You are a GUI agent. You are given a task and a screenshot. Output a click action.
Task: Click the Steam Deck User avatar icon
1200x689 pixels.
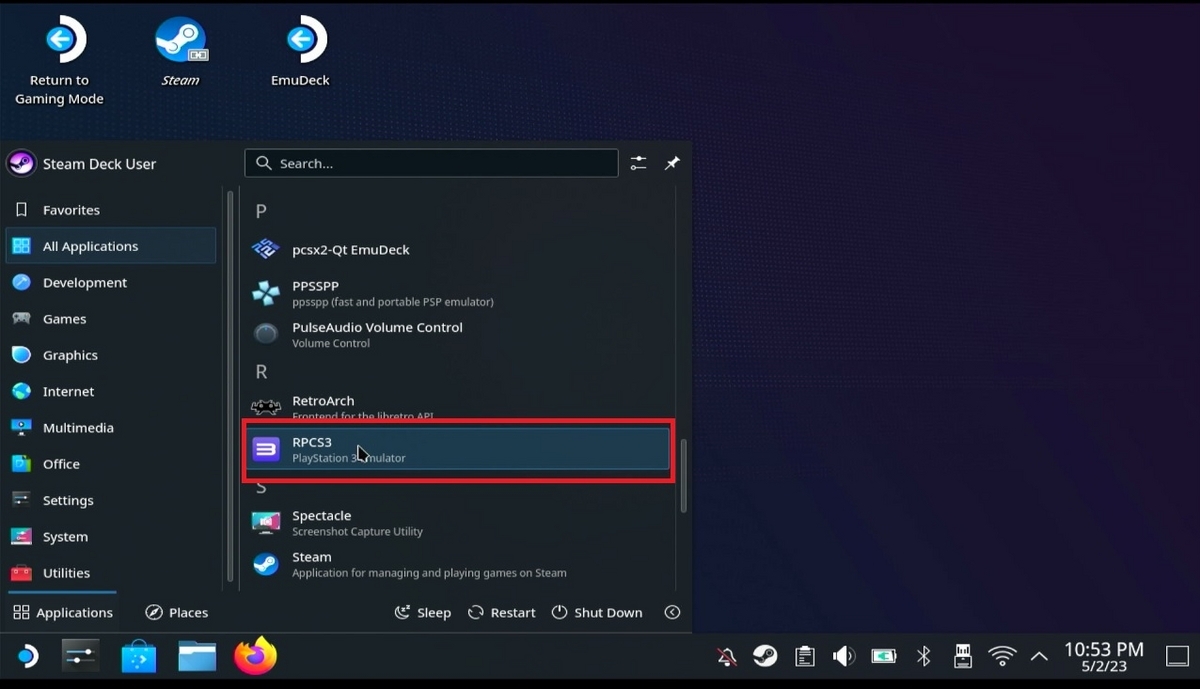pos(21,163)
